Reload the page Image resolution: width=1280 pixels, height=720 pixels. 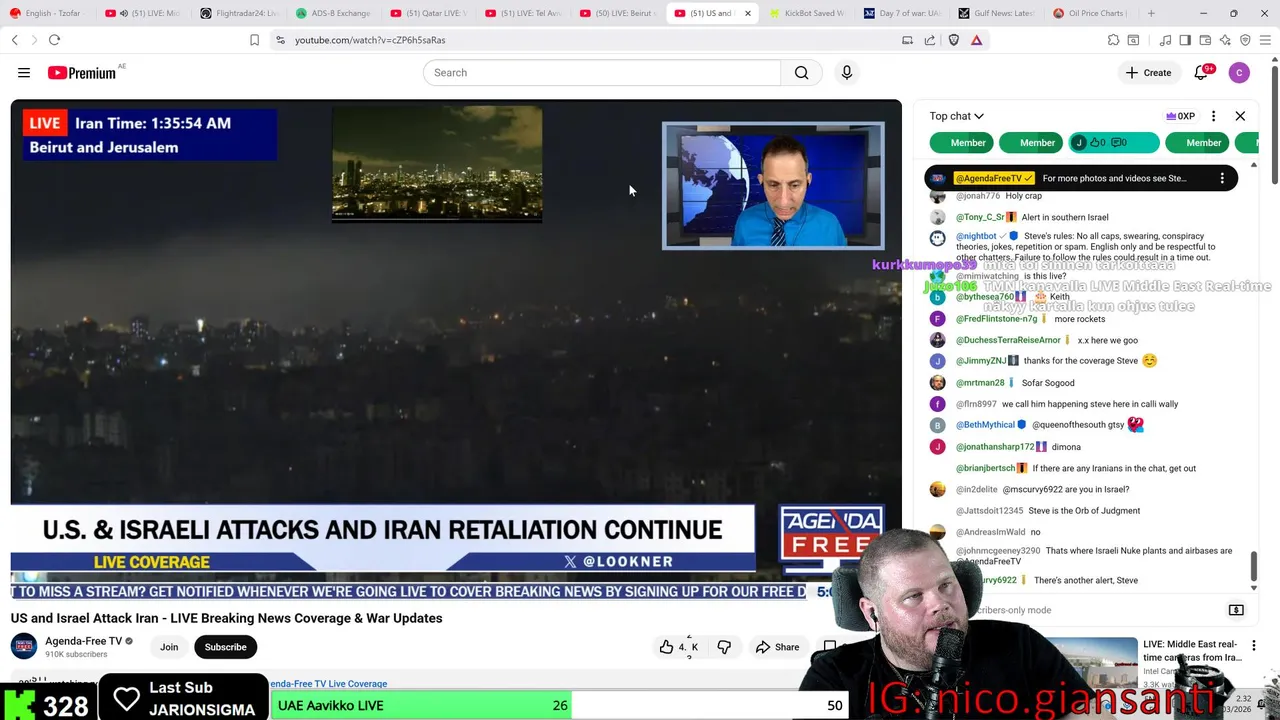(x=54, y=40)
